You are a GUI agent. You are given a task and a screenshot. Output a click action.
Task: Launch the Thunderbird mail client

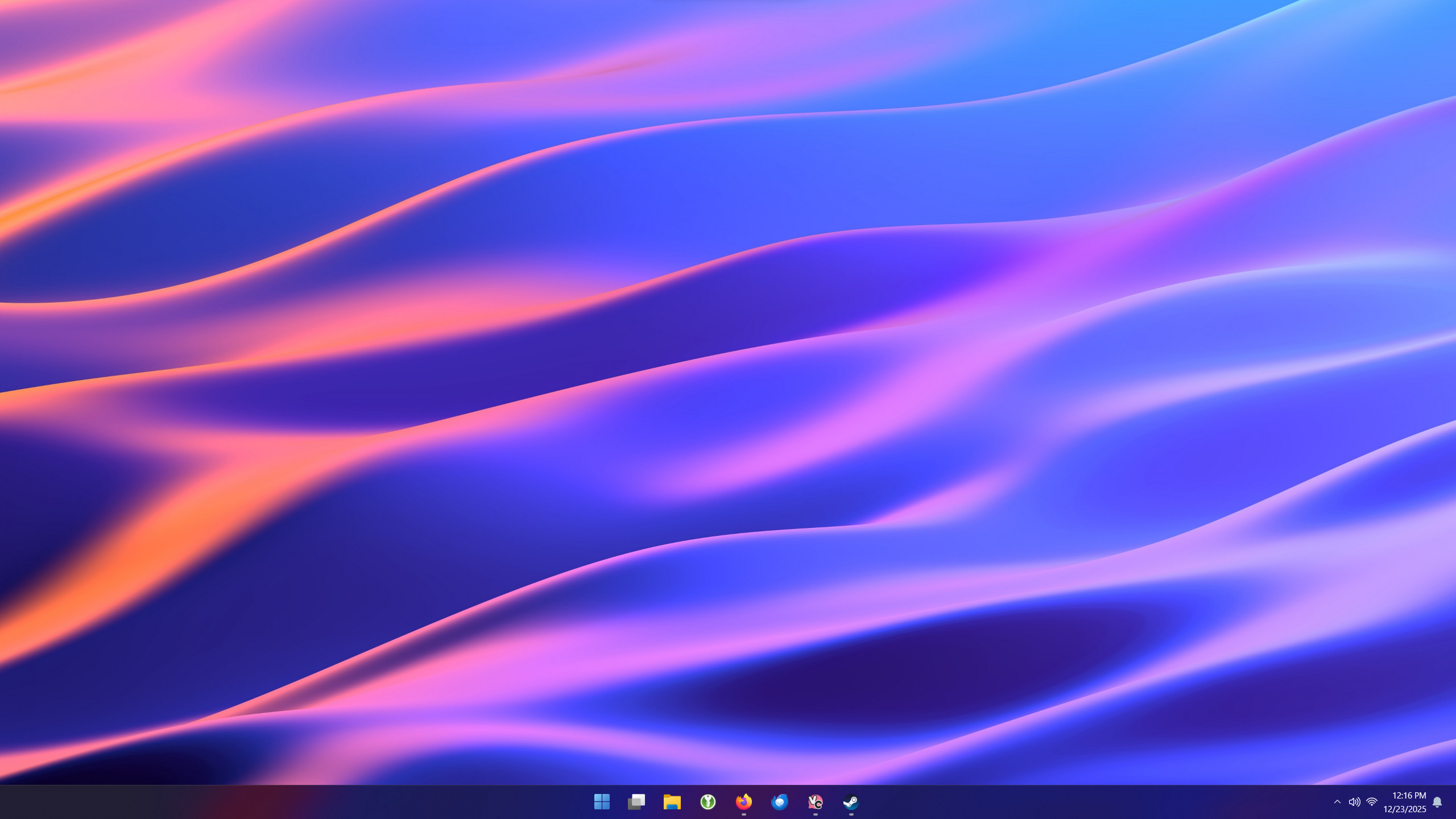(x=780, y=802)
